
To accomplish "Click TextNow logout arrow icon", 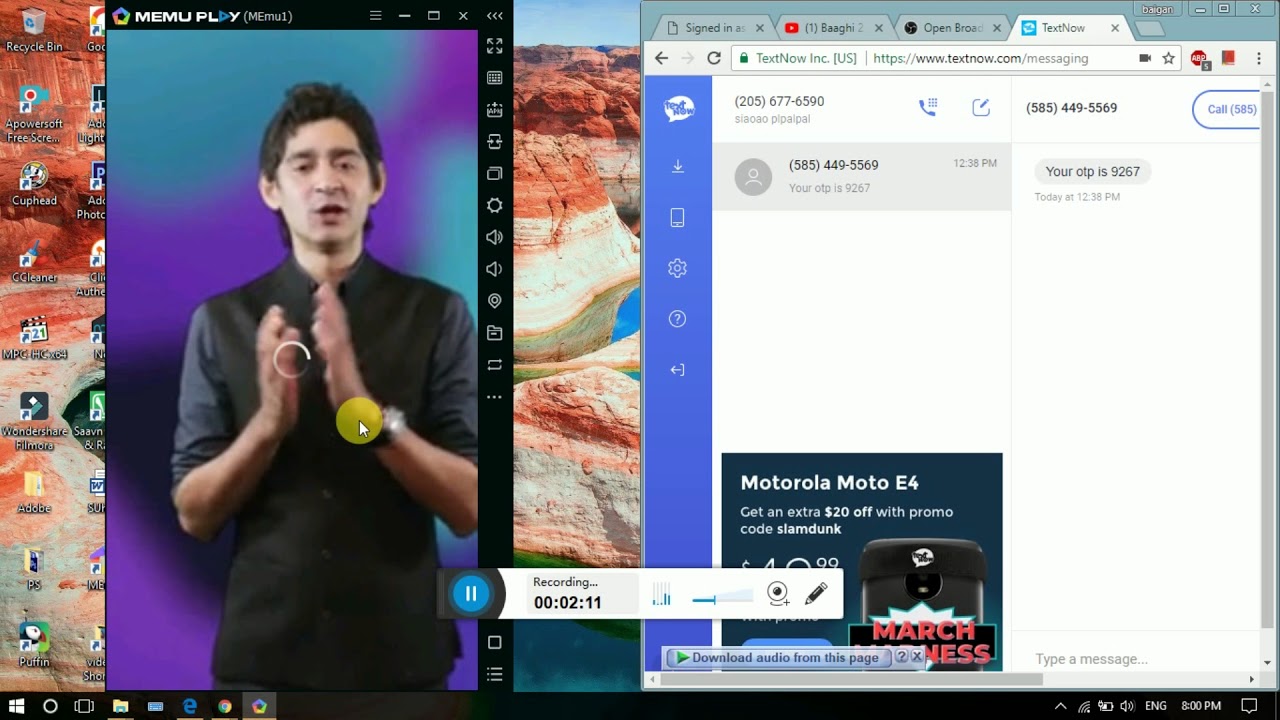I will point(677,370).
